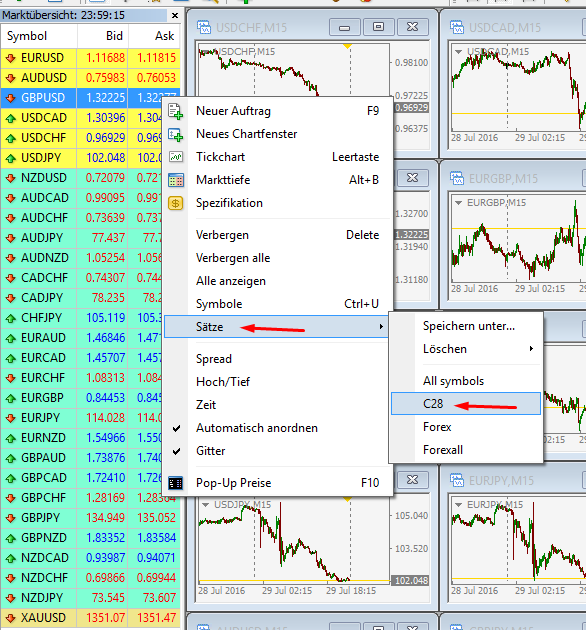Screen dimensions: 586x630
Task: Click the up arrow icon beside GBPNZD
Action: pyautogui.click(x=11, y=538)
